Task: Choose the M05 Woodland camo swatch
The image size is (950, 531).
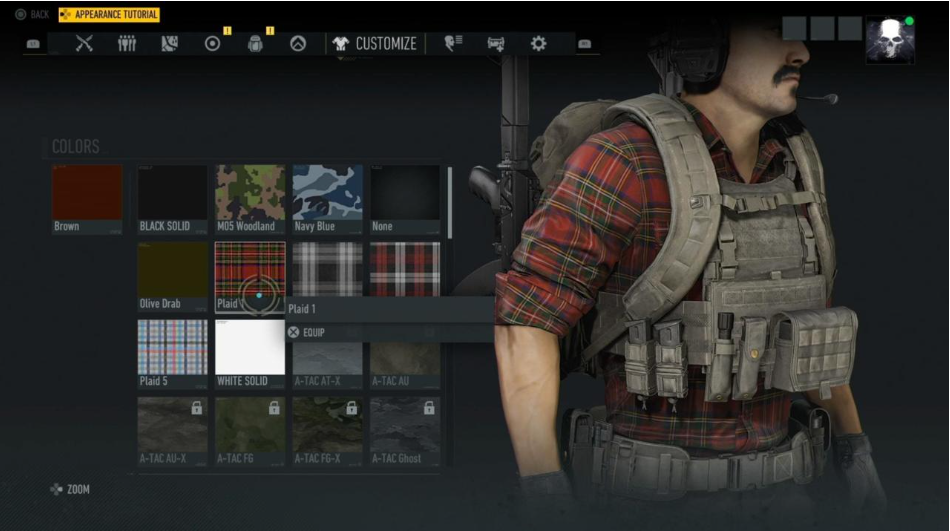Action: click(250, 199)
